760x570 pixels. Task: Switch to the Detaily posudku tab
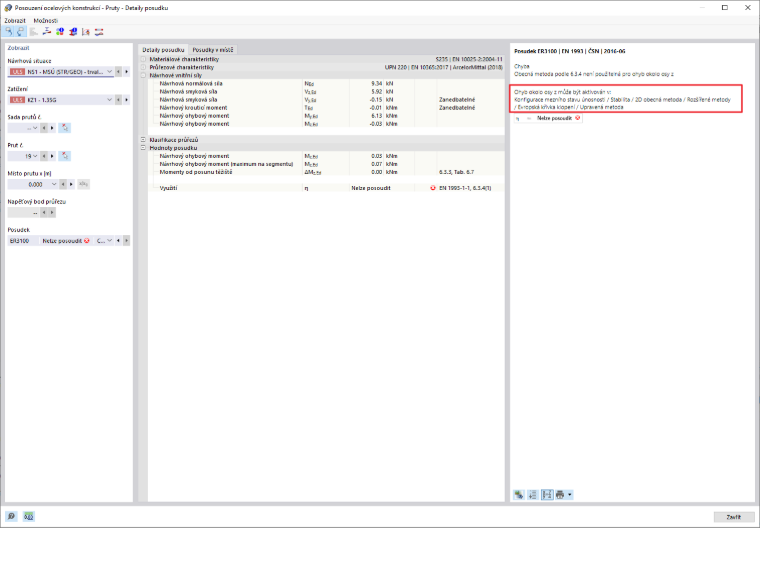tap(163, 50)
